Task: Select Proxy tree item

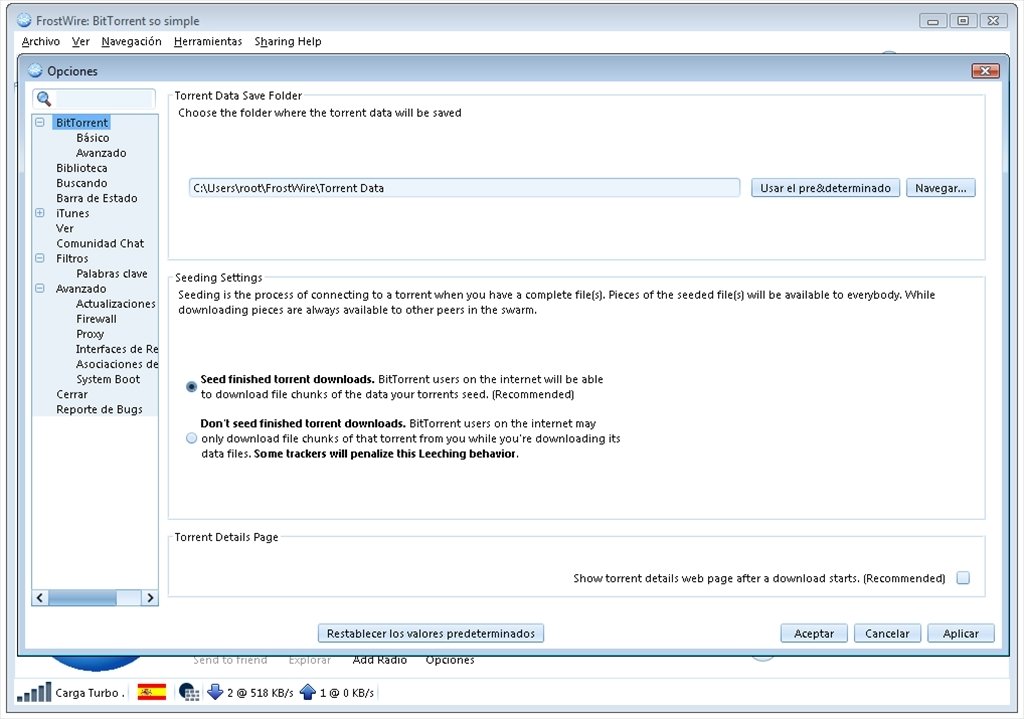Action: pos(90,334)
